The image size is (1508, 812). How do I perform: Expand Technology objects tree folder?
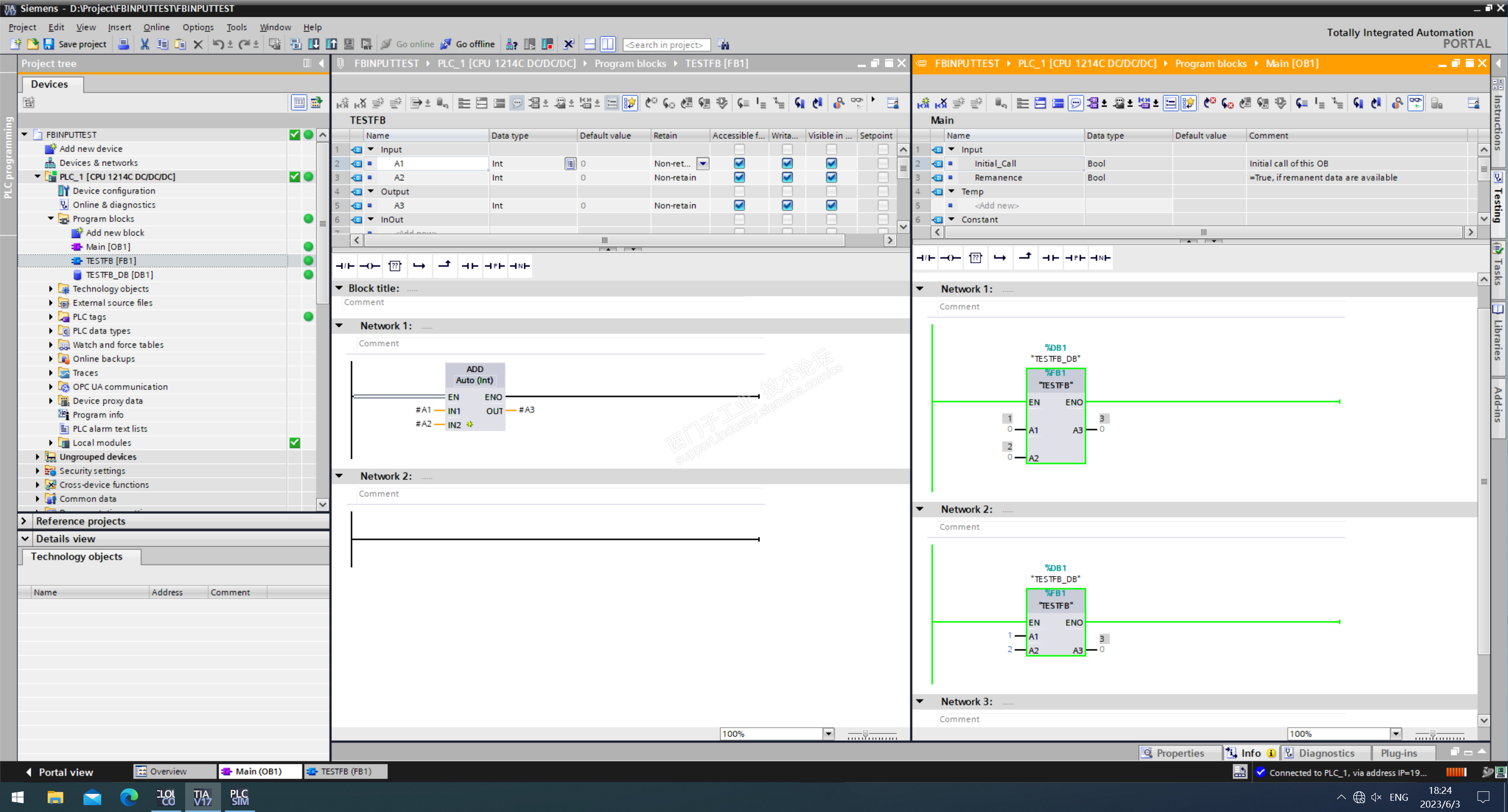pyautogui.click(x=51, y=289)
